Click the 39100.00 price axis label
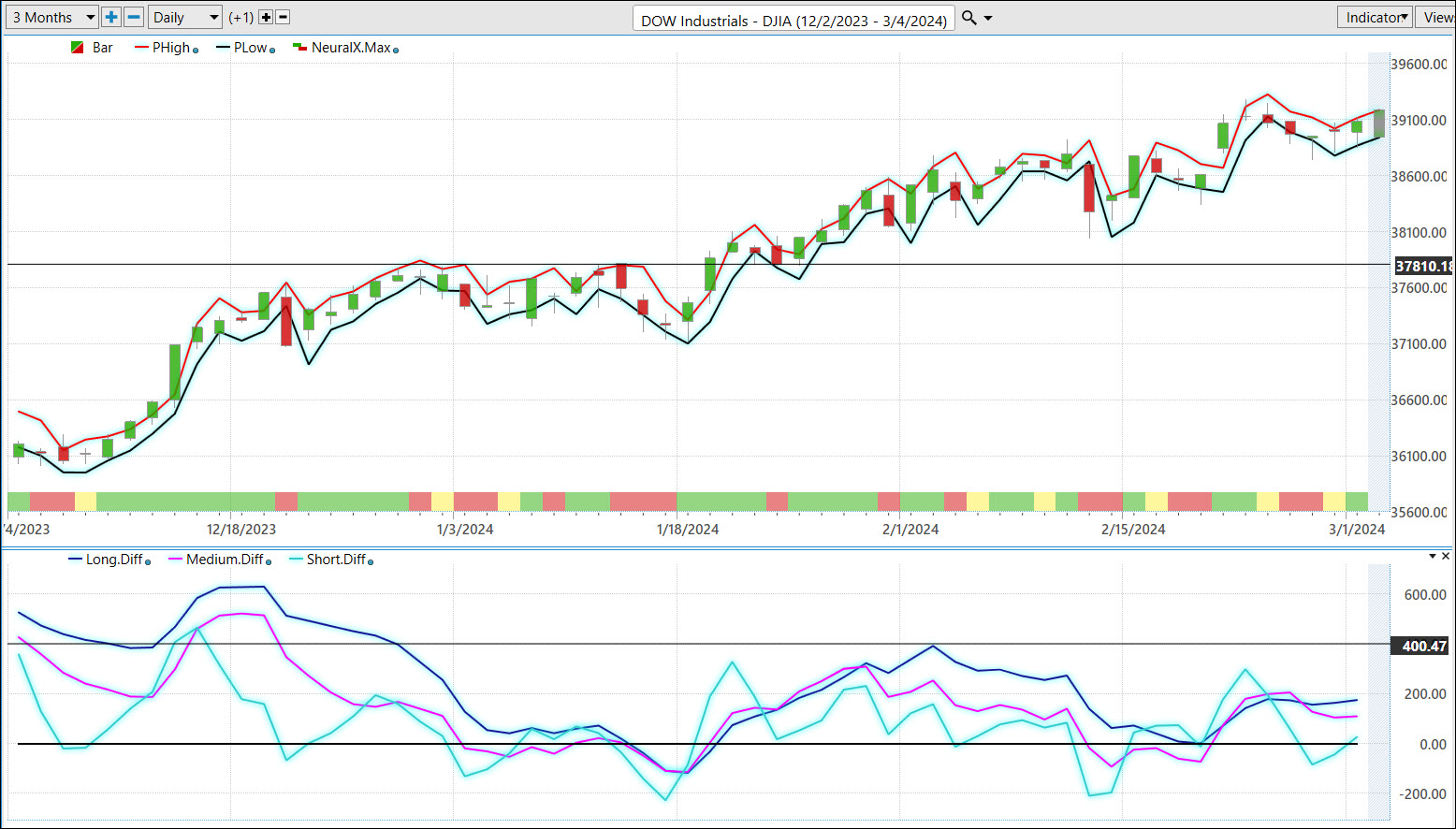This screenshot has height=829, width=1456. click(x=1419, y=121)
